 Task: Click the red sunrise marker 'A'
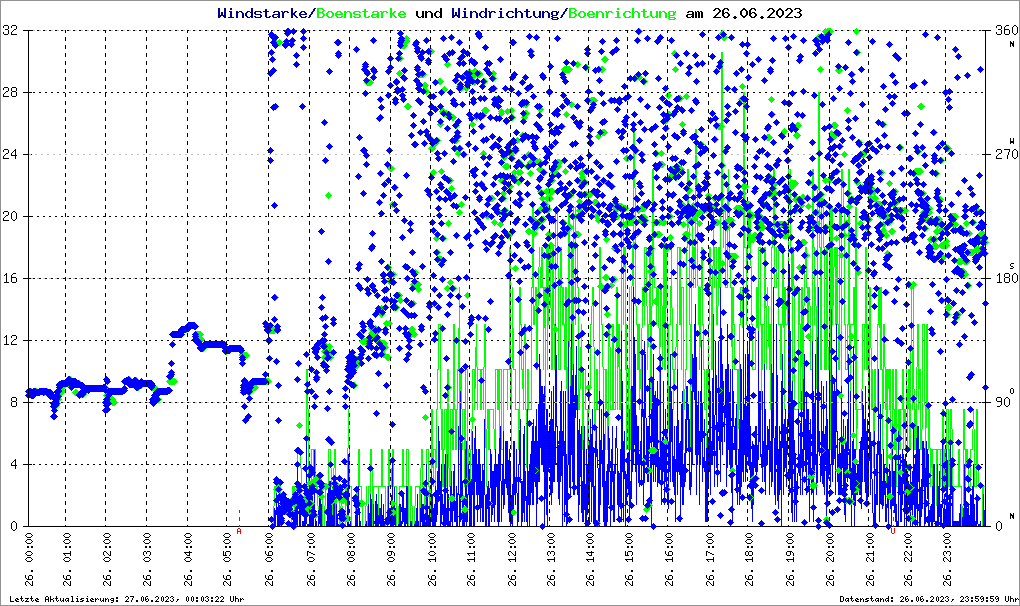[239, 531]
